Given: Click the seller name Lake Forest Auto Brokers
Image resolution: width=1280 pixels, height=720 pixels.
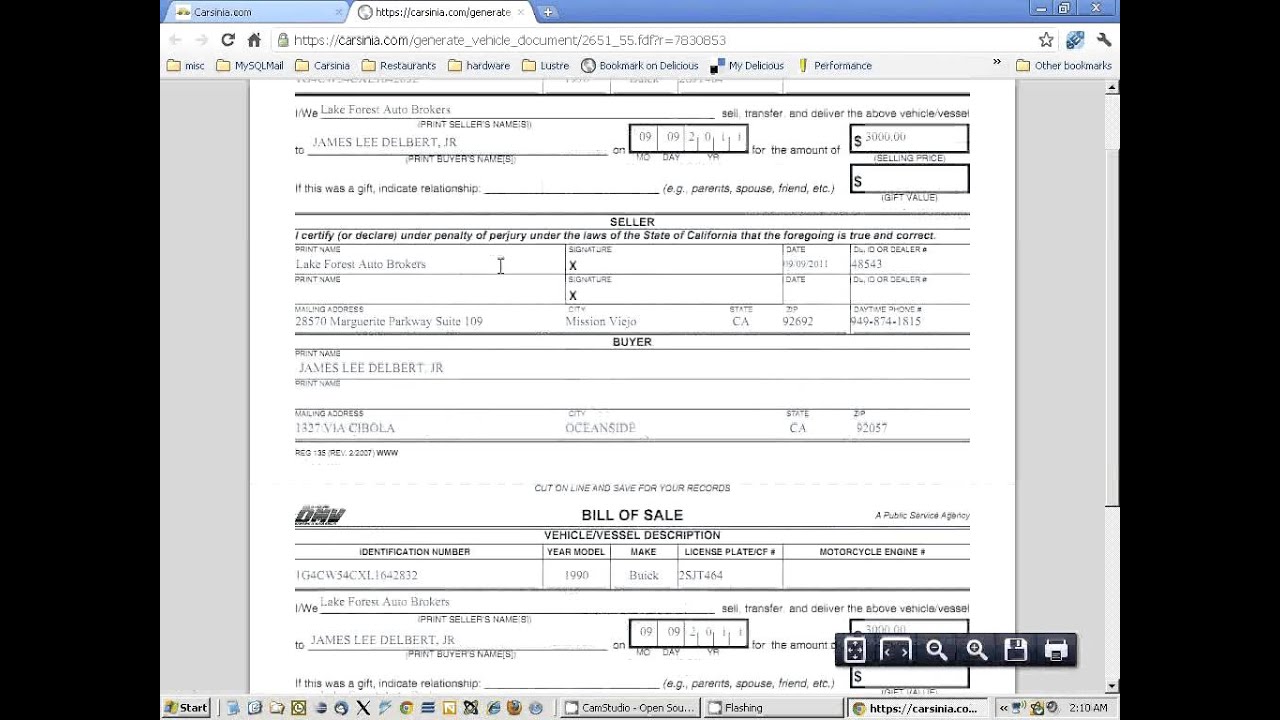Looking at the screenshot, I should pyautogui.click(x=360, y=264).
